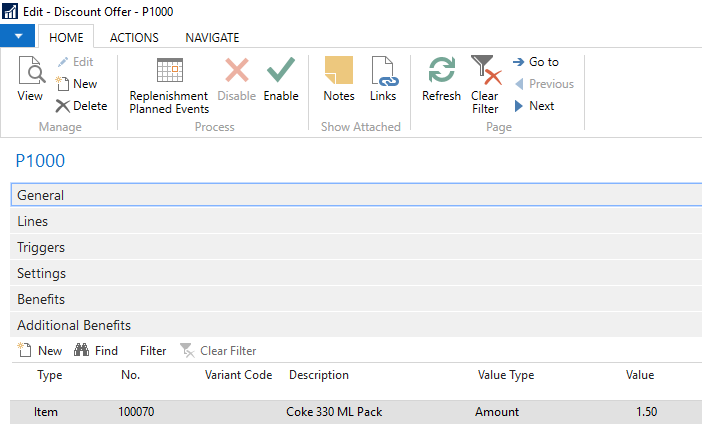Delete the discount offer with Delete
The width and height of the screenshot is (702, 437).
tap(81, 106)
